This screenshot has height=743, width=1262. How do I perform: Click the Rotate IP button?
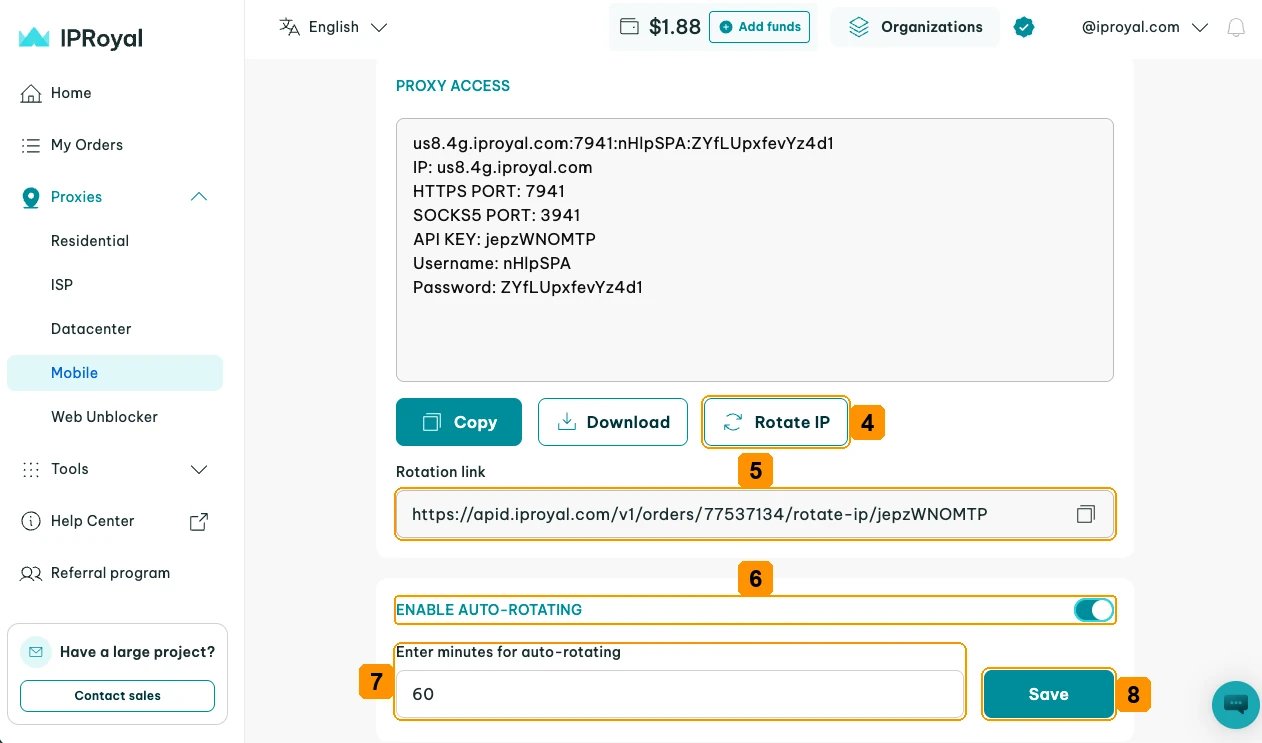[776, 422]
